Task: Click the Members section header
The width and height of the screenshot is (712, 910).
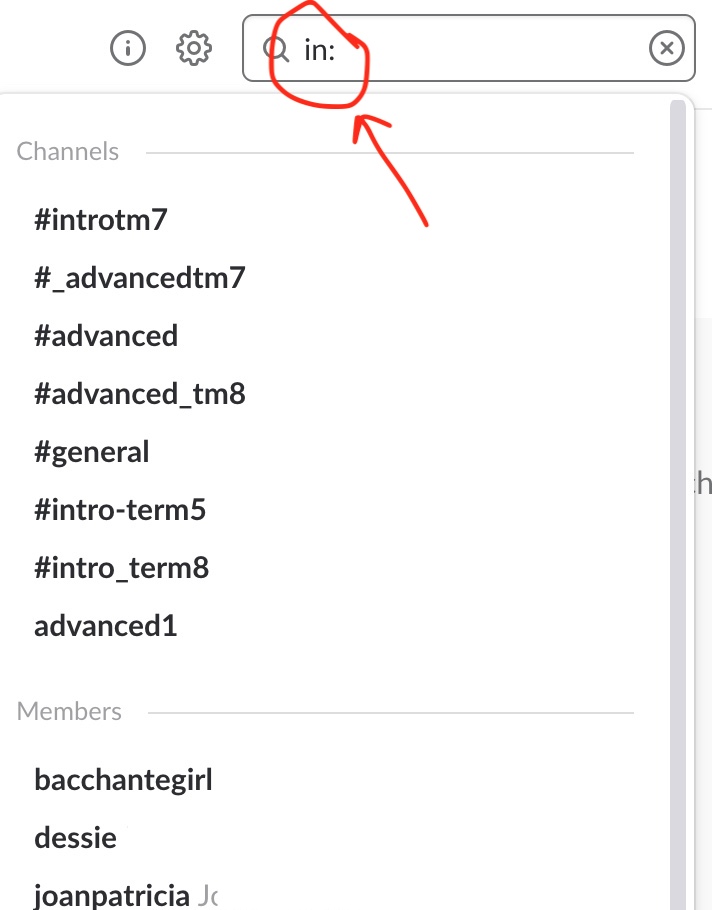Action: (69, 711)
